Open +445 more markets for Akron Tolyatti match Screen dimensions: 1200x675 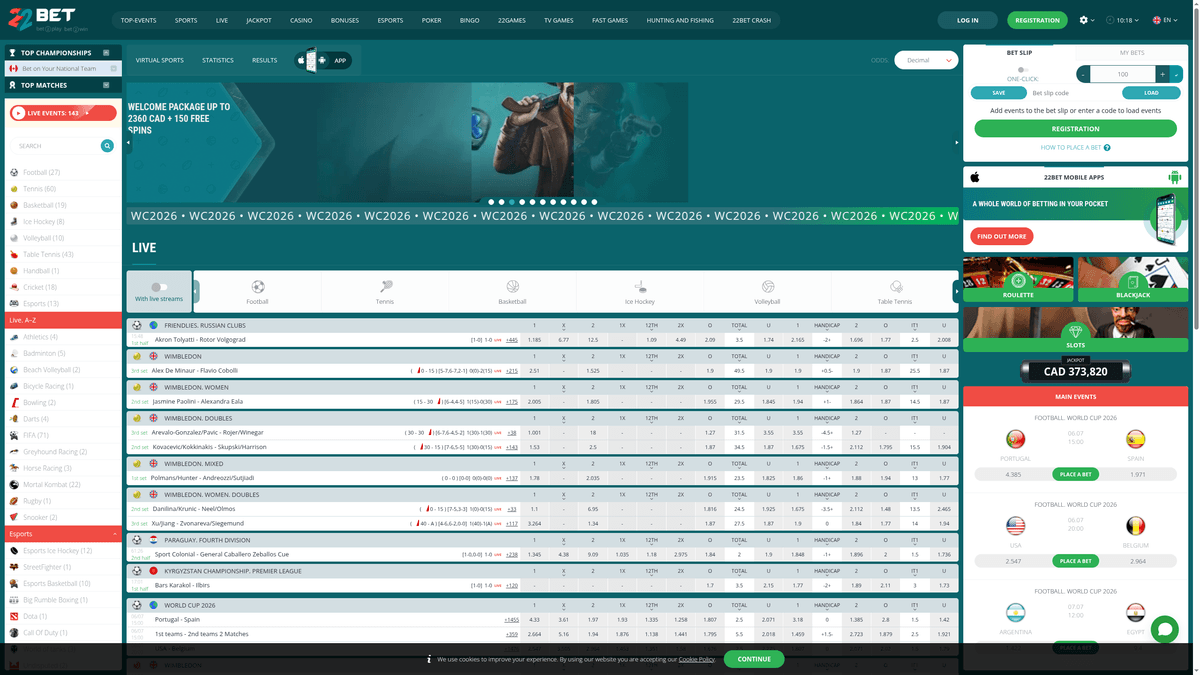512,340
